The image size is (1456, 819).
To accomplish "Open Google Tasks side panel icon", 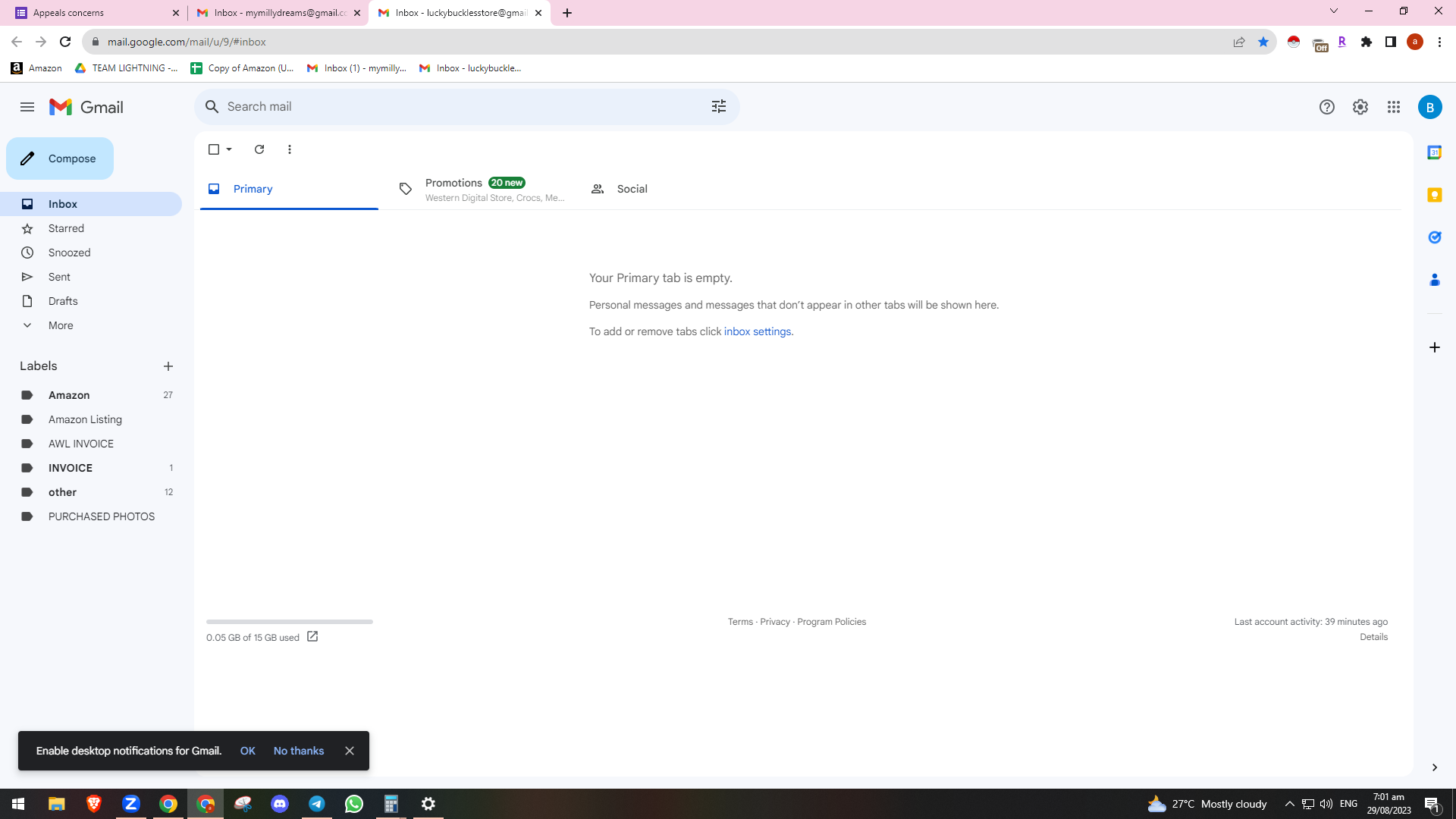I will click(x=1435, y=237).
